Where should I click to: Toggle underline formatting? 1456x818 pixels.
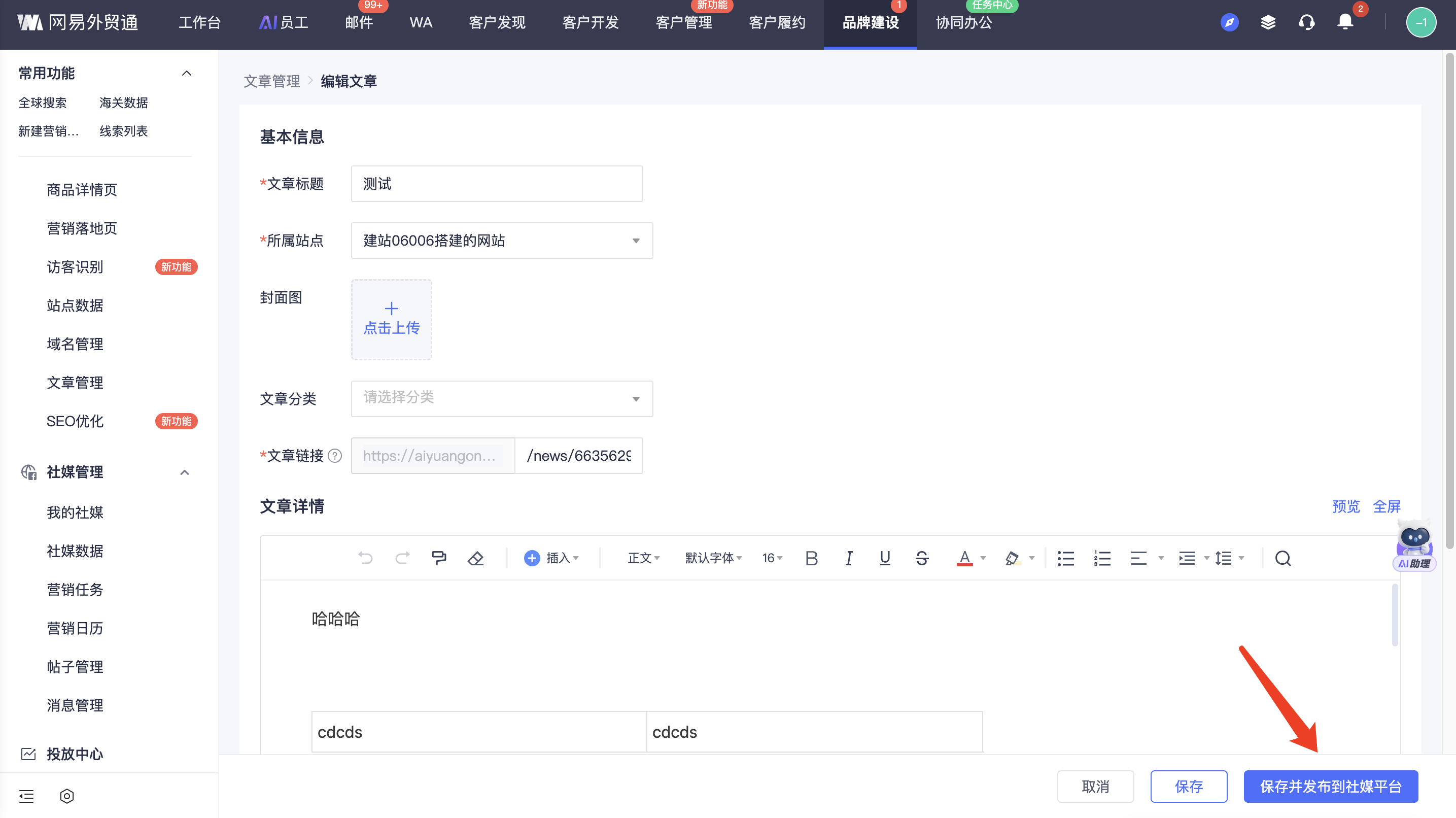click(x=885, y=559)
